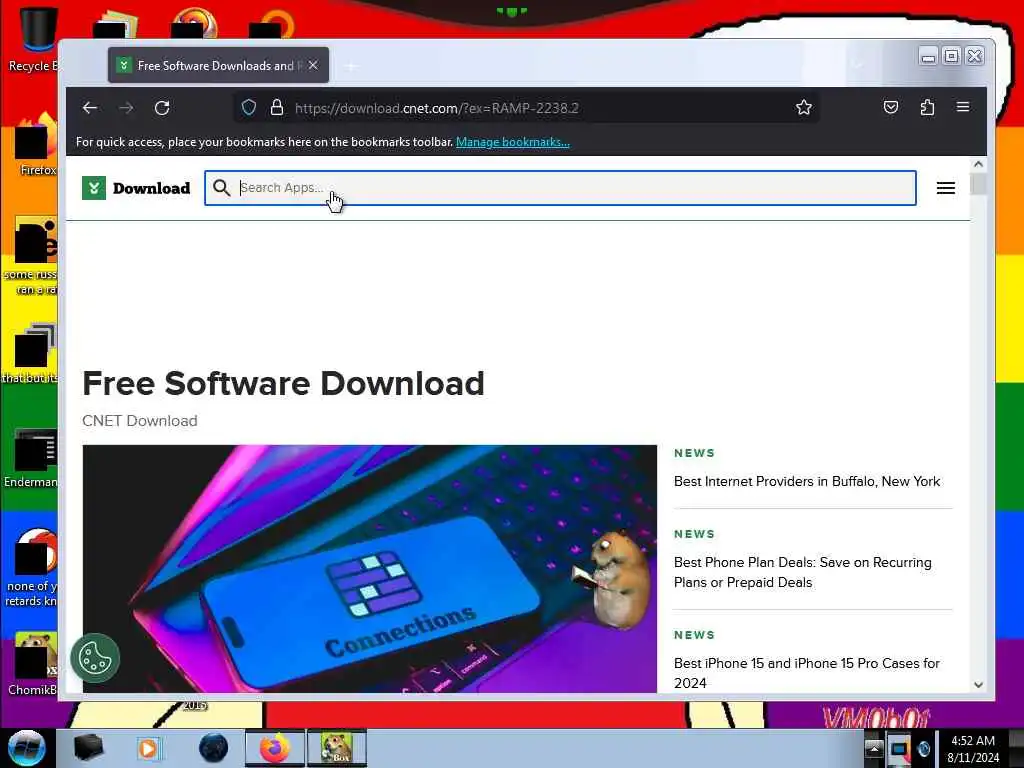Open the dark globe taskbar icon
Image resolution: width=1024 pixels, height=768 pixels.
213,748
